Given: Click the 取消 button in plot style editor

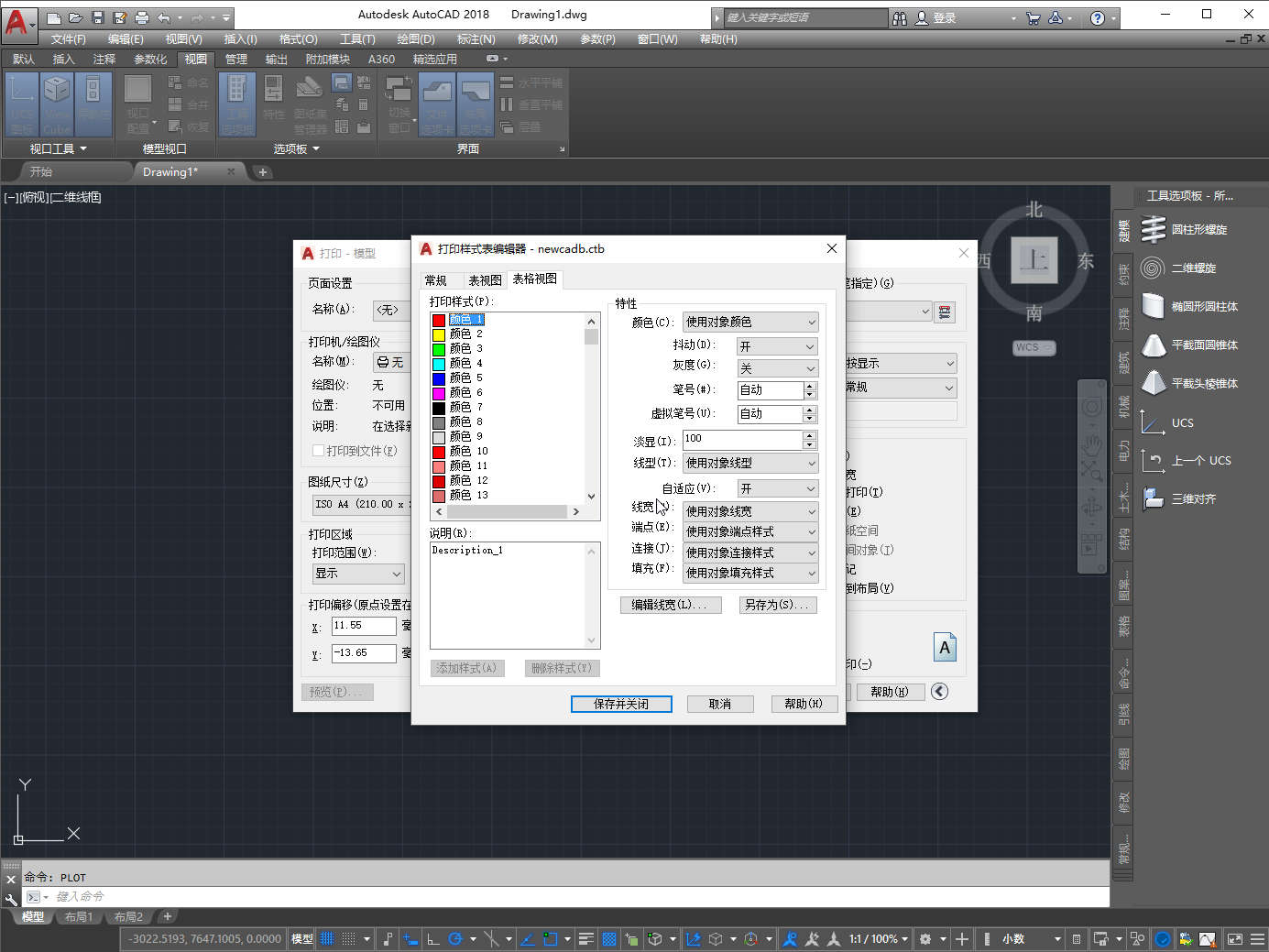Looking at the screenshot, I should pyautogui.click(x=720, y=704).
